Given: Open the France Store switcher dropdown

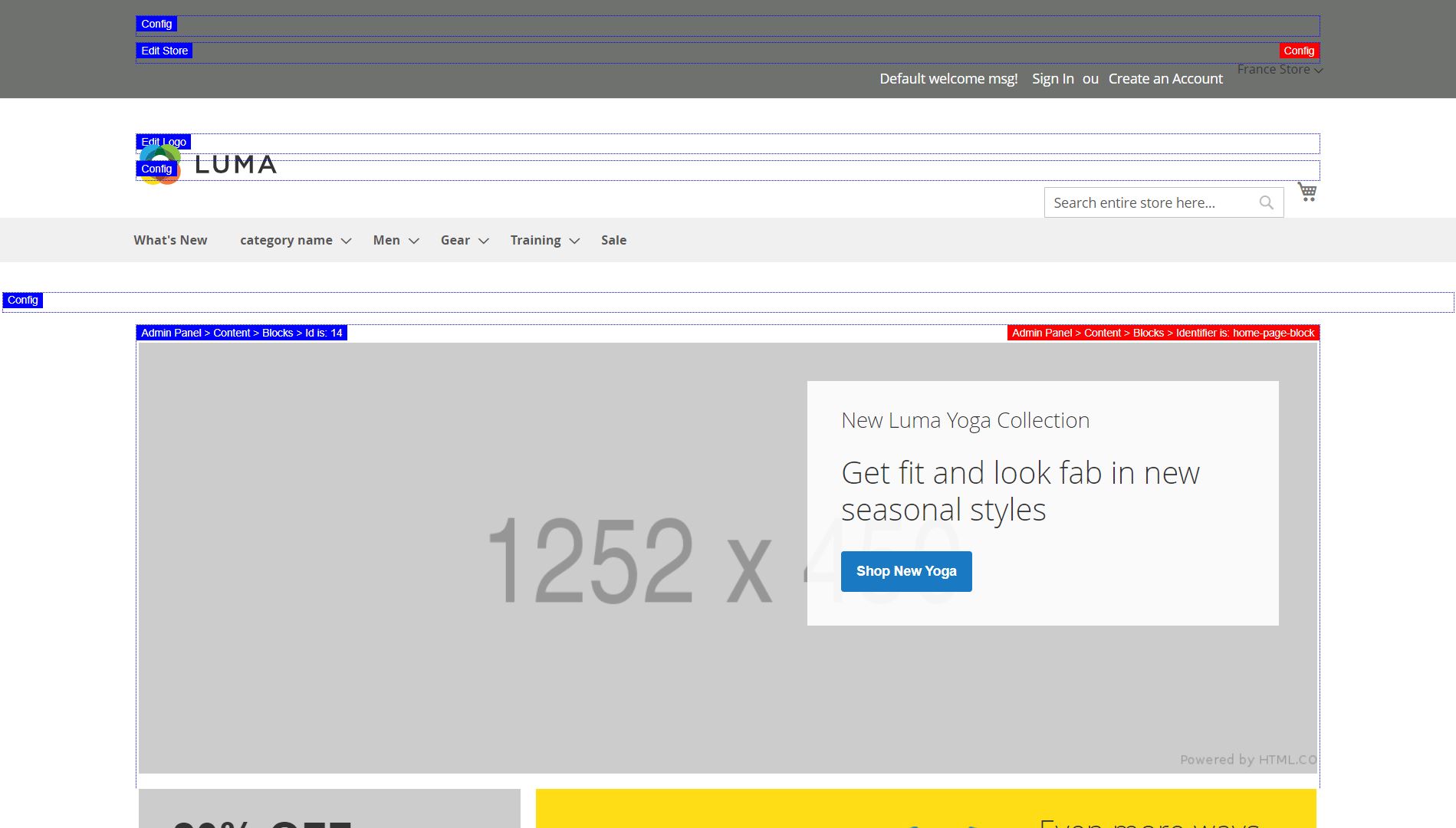Looking at the screenshot, I should [1279, 70].
